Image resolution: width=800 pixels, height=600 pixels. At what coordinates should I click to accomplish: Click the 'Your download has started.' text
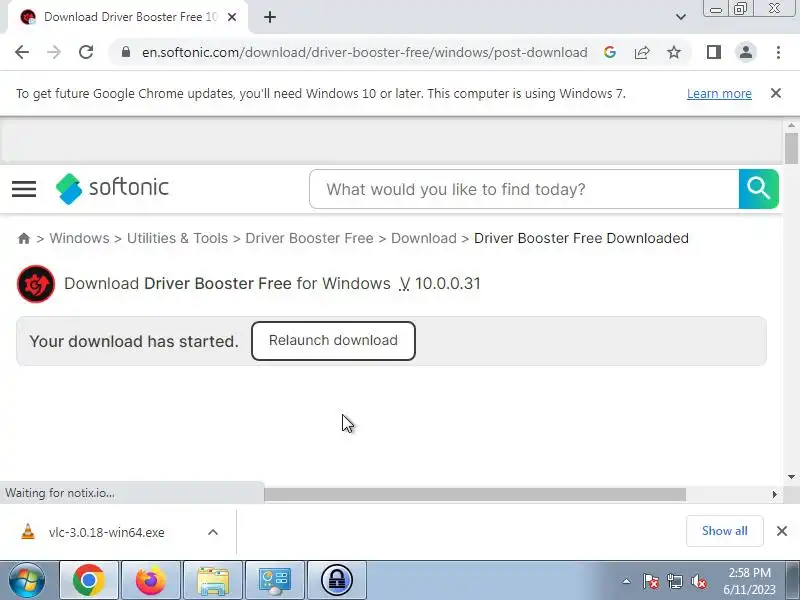134,341
